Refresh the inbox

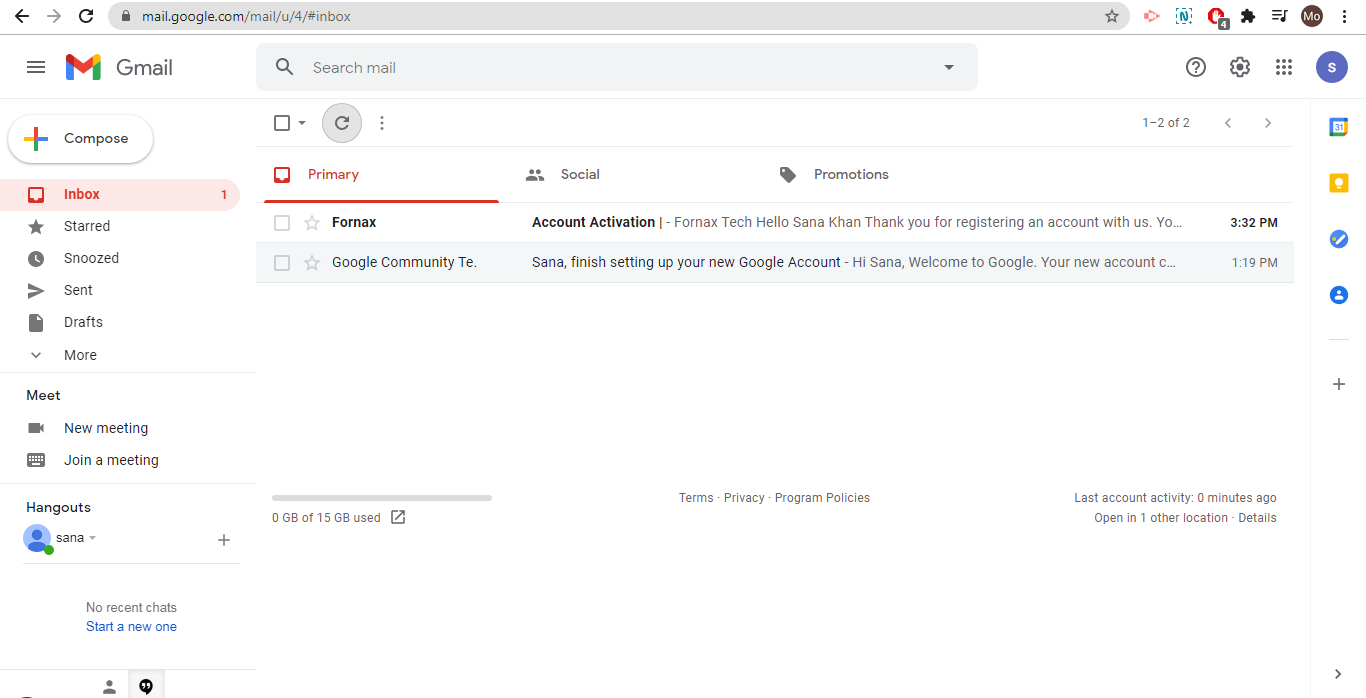[342, 123]
